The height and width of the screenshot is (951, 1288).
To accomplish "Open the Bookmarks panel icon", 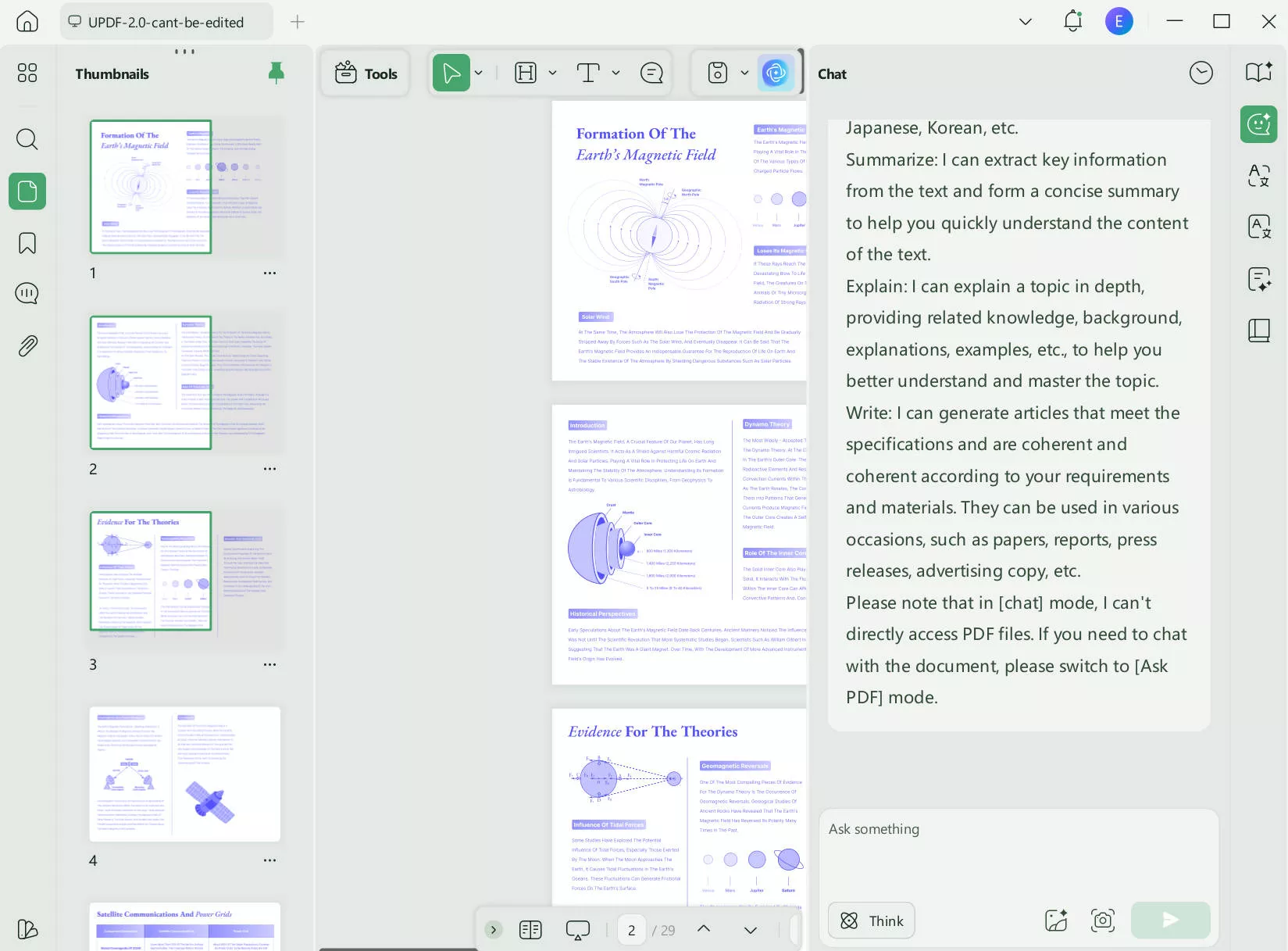I will point(27,243).
